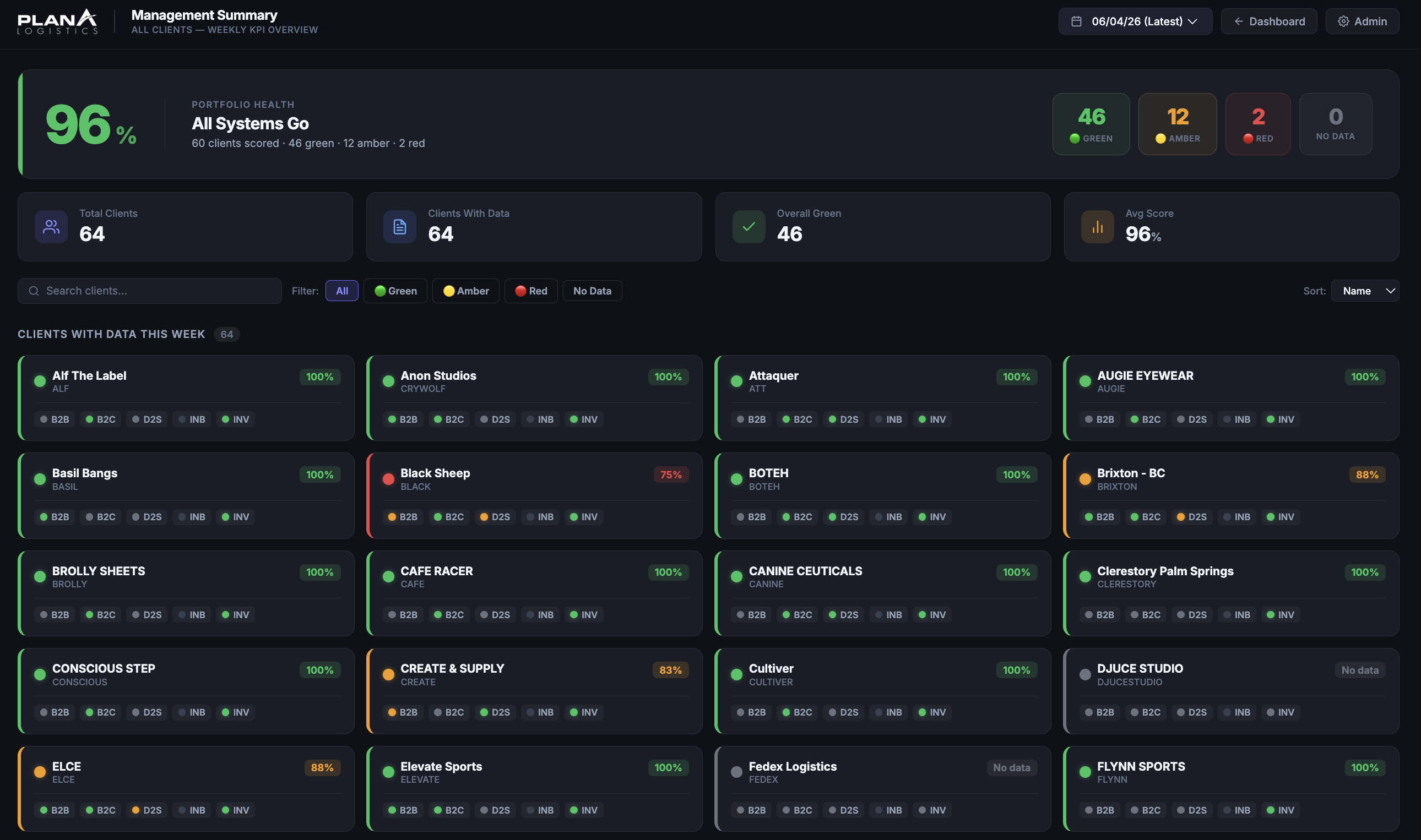Click CONSCIOUS STEP client name

pyautogui.click(x=104, y=668)
